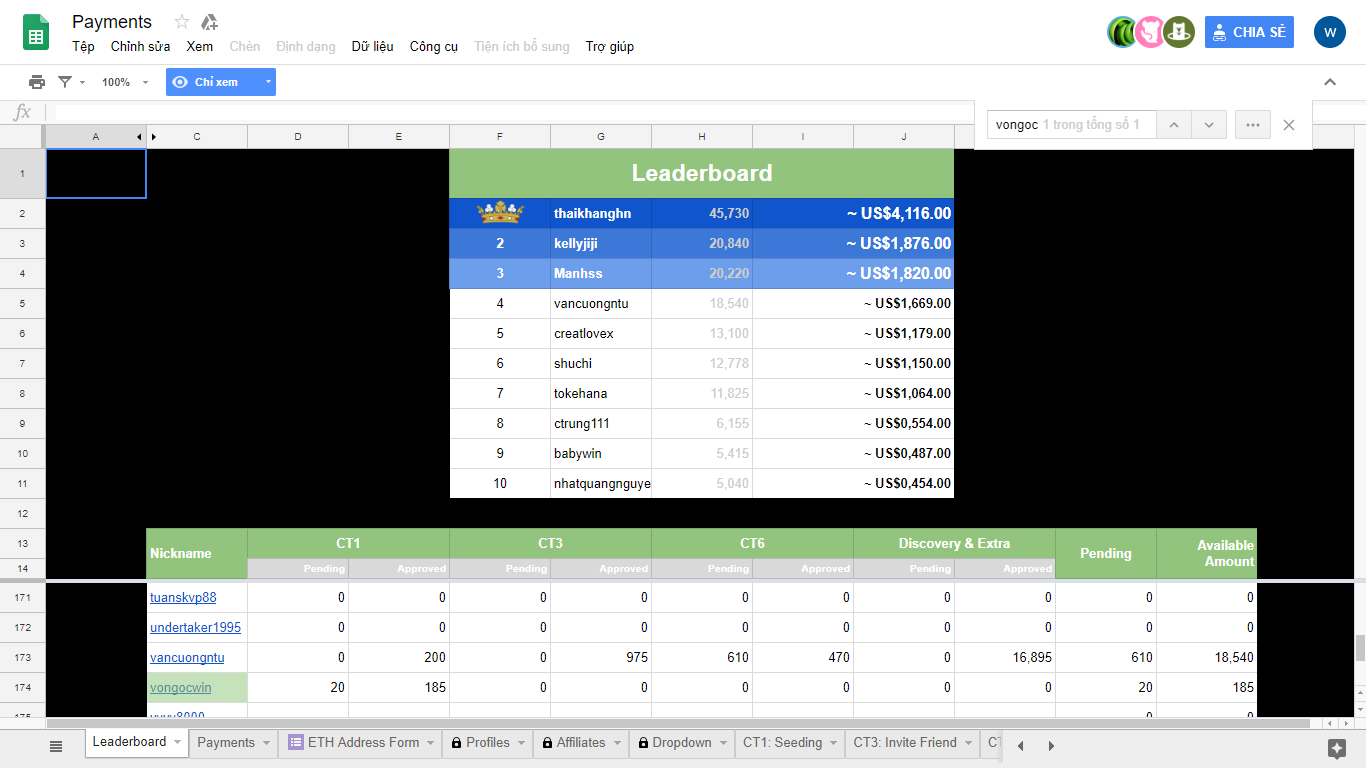1366x768 pixels.
Task: Click the pink collaborator avatar
Action: coord(1150,32)
